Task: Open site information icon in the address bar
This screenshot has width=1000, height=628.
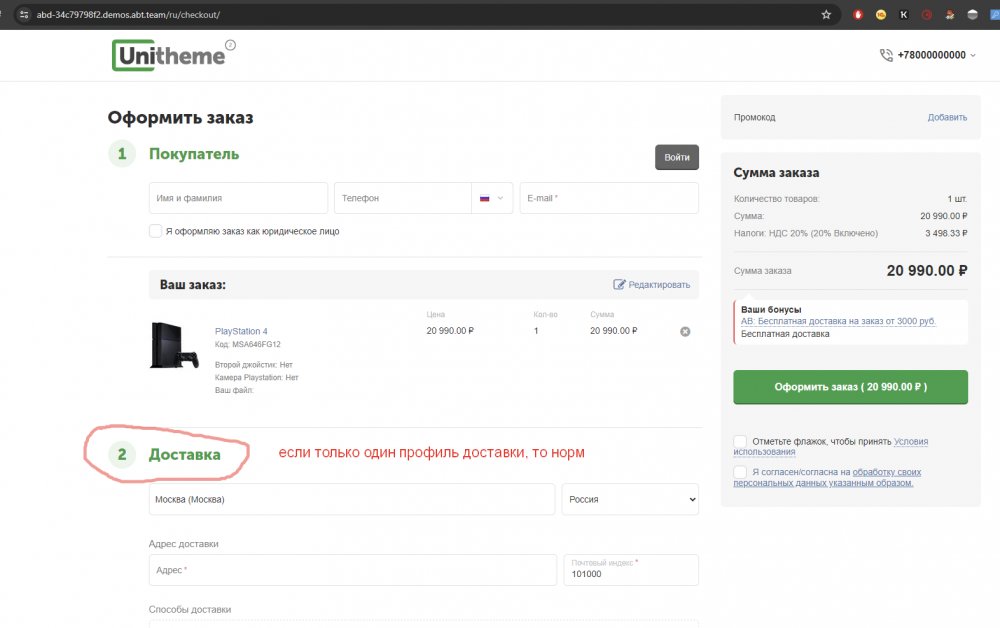Action: click(x=23, y=15)
